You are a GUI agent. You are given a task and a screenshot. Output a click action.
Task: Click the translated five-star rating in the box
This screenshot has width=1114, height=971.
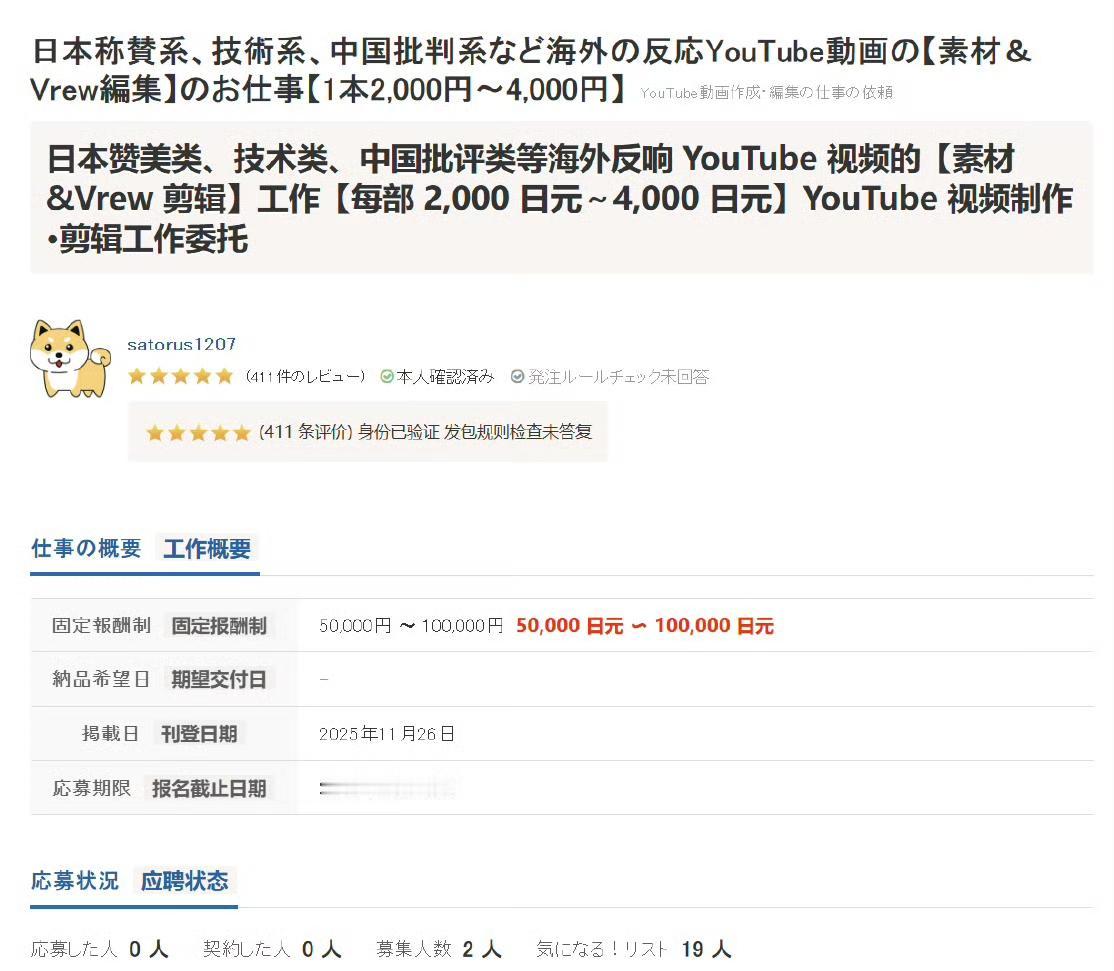[198, 433]
